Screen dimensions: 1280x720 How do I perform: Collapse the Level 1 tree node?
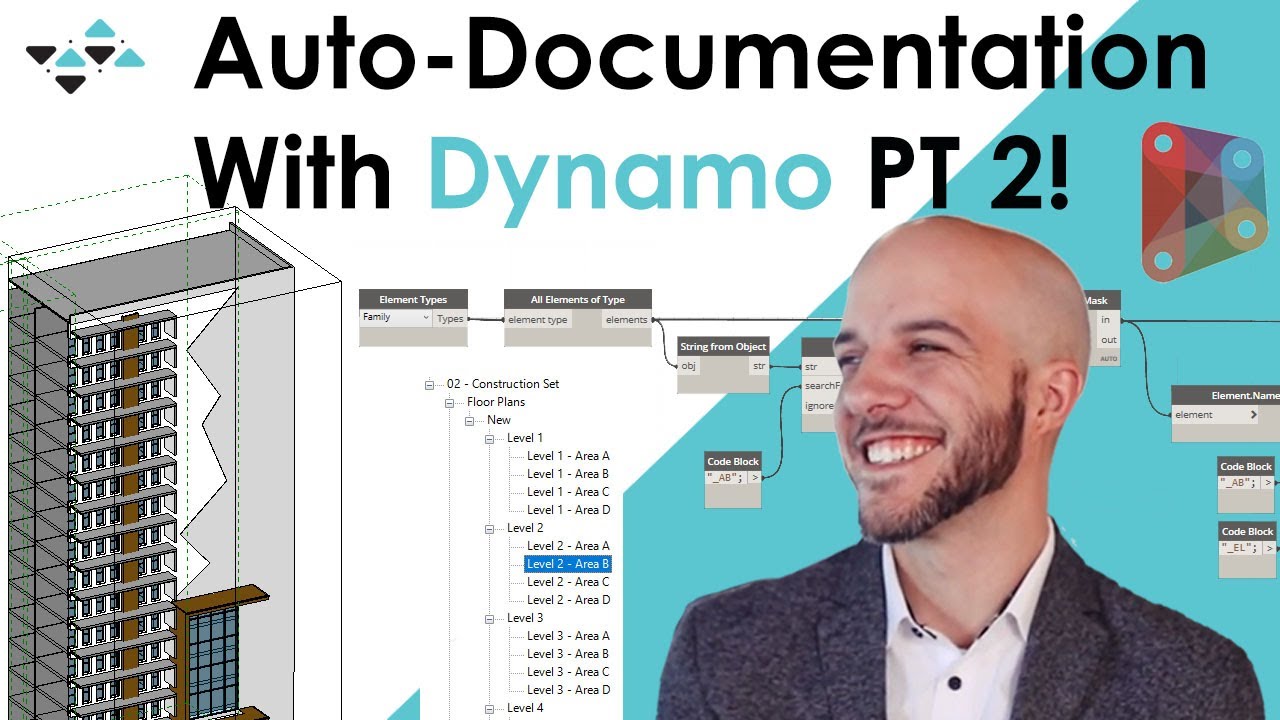(491, 438)
